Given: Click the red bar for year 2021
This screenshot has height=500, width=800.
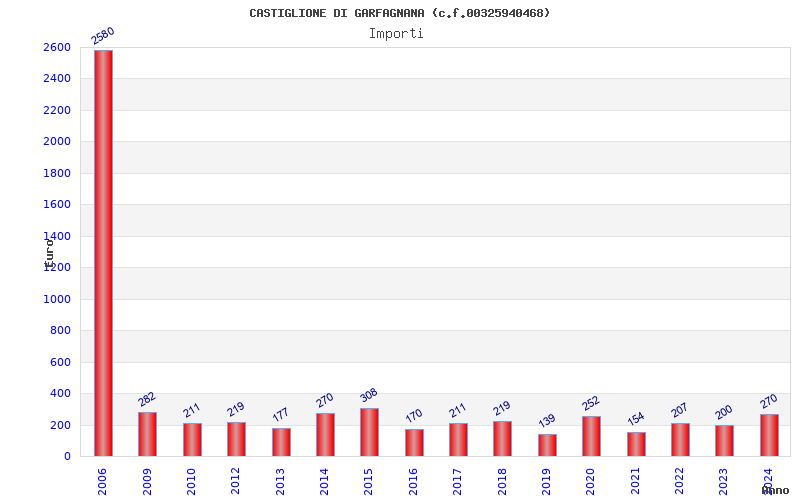Looking at the screenshot, I should pyautogui.click(x=636, y=444).
